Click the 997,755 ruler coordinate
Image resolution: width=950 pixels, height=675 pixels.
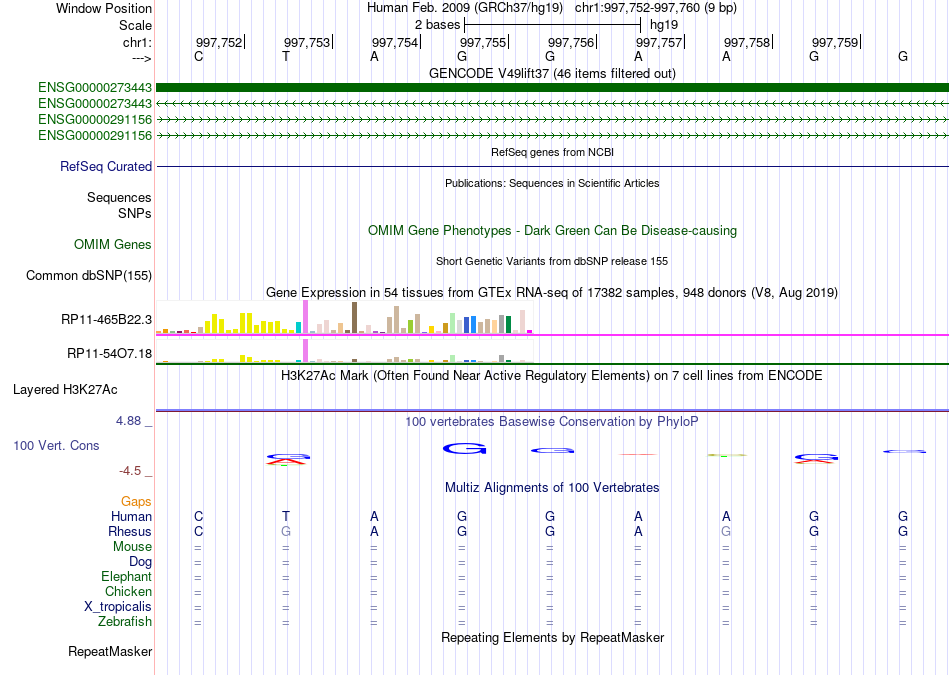[x=482, y=42]
